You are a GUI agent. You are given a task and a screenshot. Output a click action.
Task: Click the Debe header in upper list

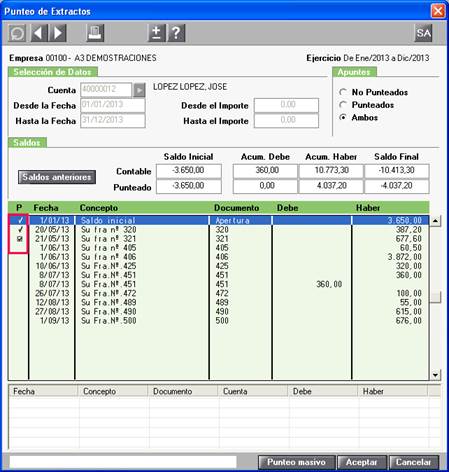[x=287, y=208]
